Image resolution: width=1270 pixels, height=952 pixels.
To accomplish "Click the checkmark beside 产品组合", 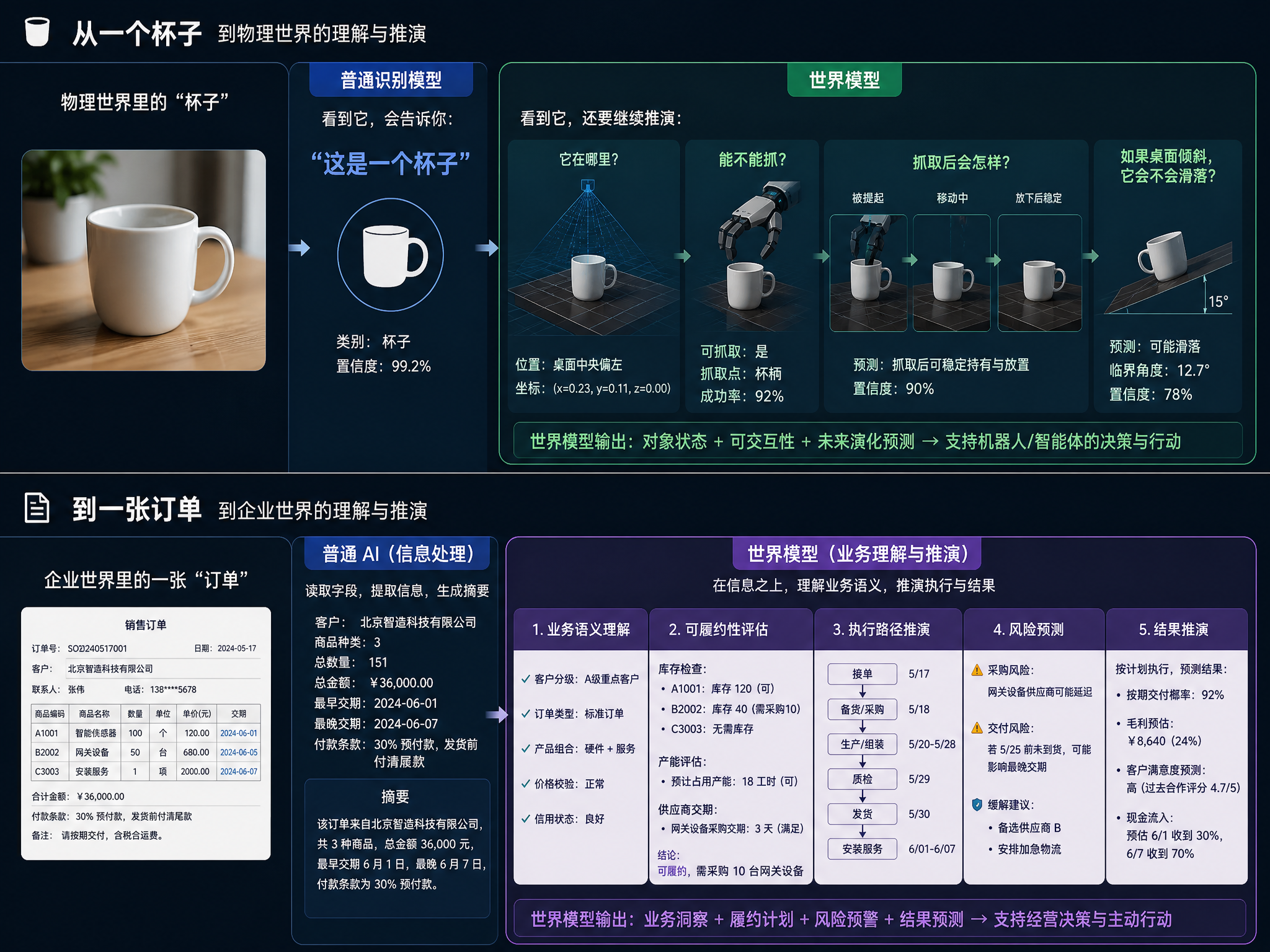I will pyautogui.click(x=526, y=749).
